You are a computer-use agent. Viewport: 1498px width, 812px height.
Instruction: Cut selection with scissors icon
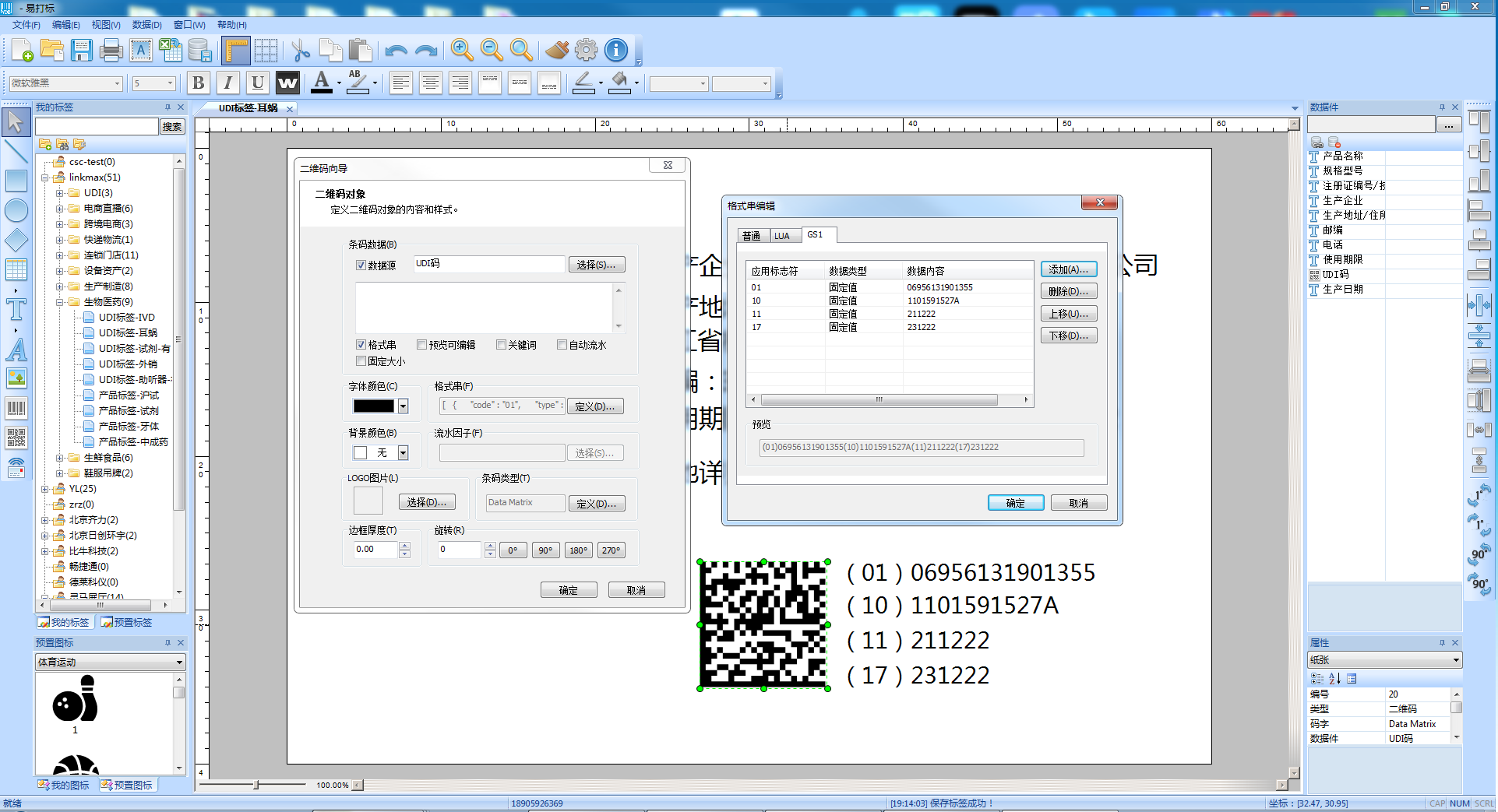pyautogui.click(x=301, y=51)
